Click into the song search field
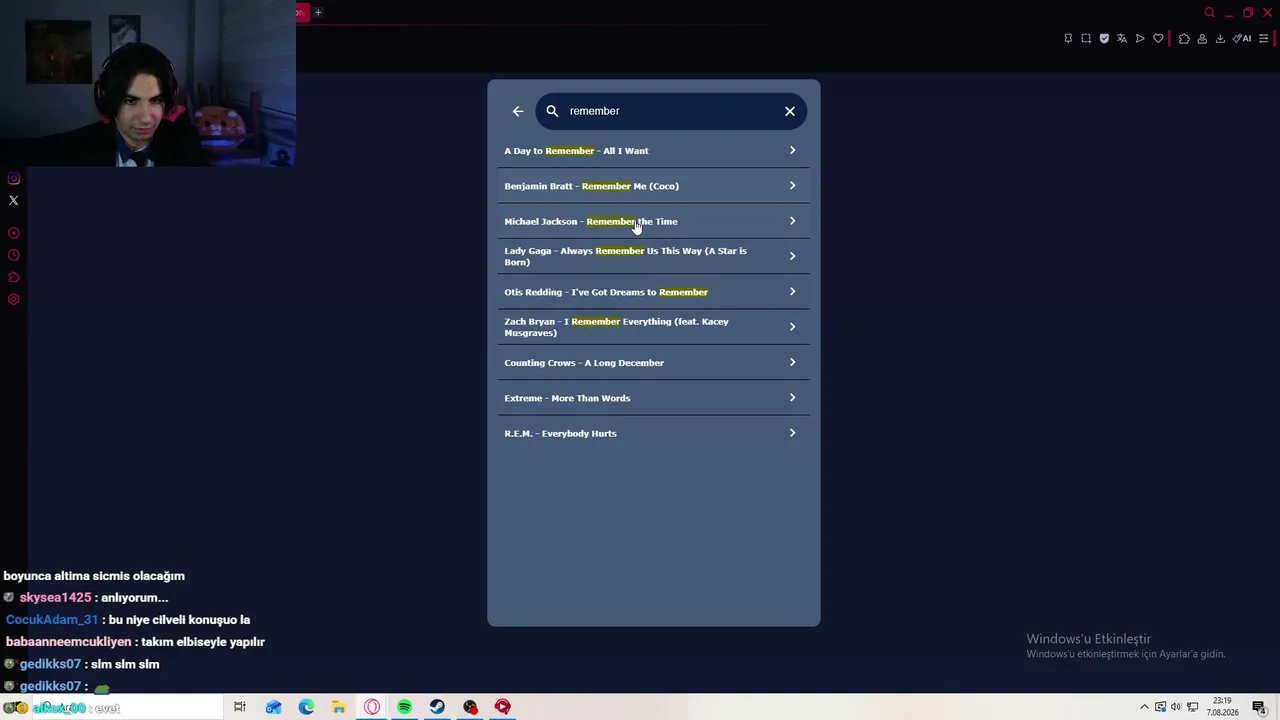 (x=671, y=111)
